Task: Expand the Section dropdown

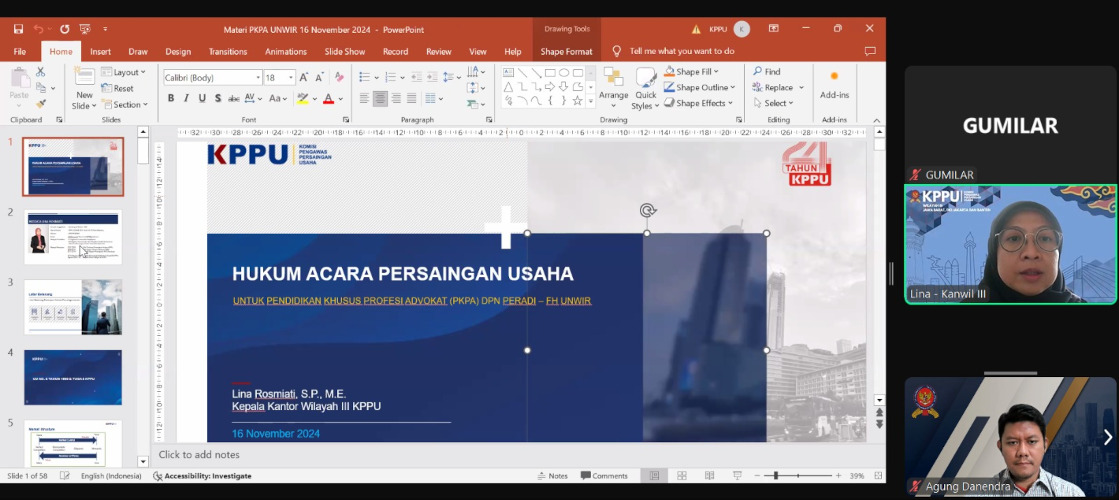Action: click(x=124, y=104)
